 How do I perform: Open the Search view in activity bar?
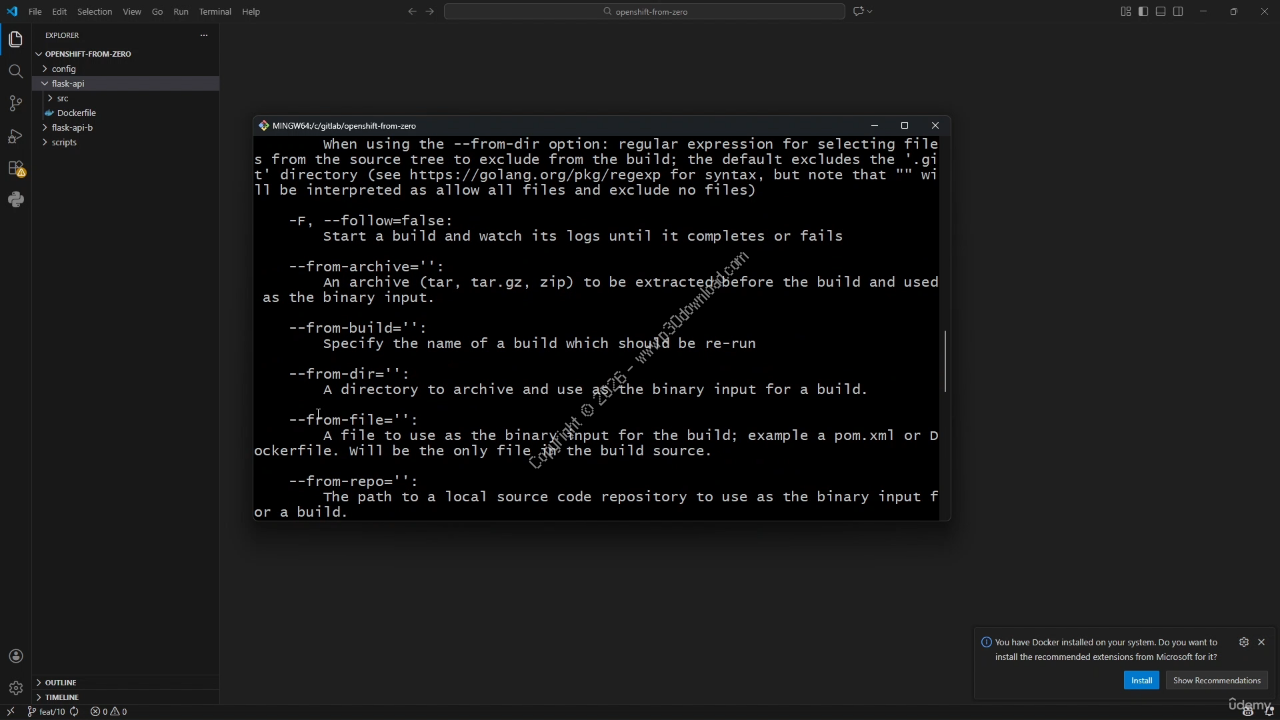tap(15, 71)
